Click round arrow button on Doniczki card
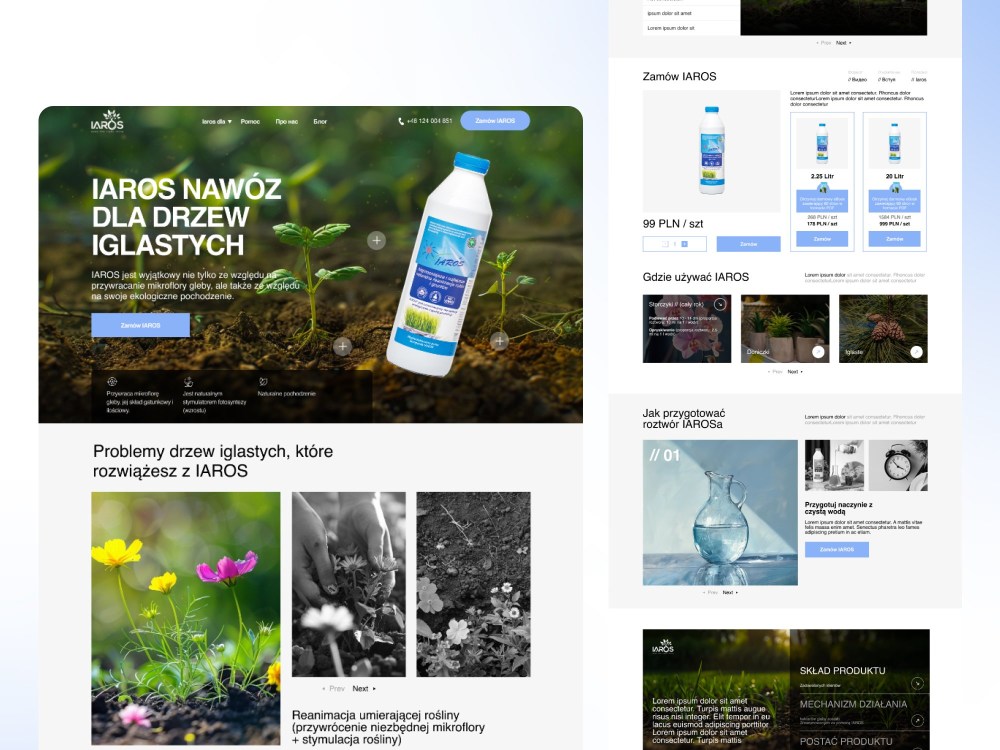The image size is (1000, 750). tap(818, 351)
